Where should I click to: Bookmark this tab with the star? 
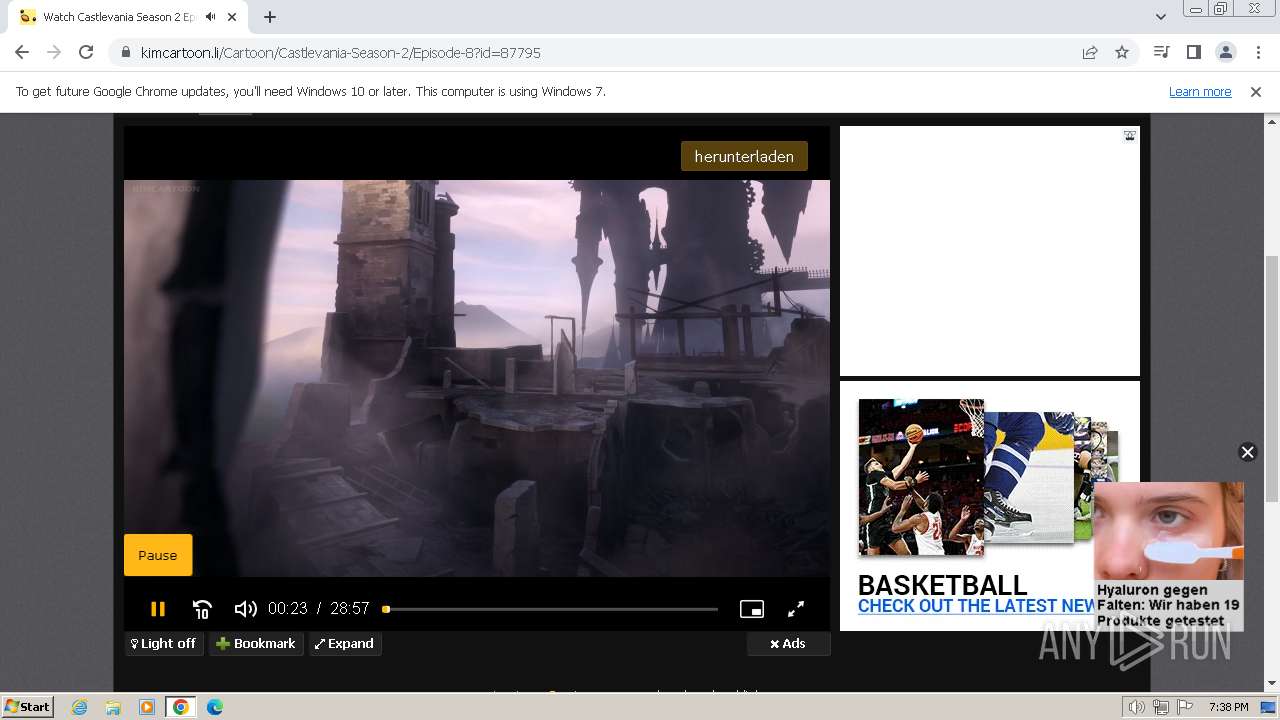pyautogui.click(x=1122, y=53)
